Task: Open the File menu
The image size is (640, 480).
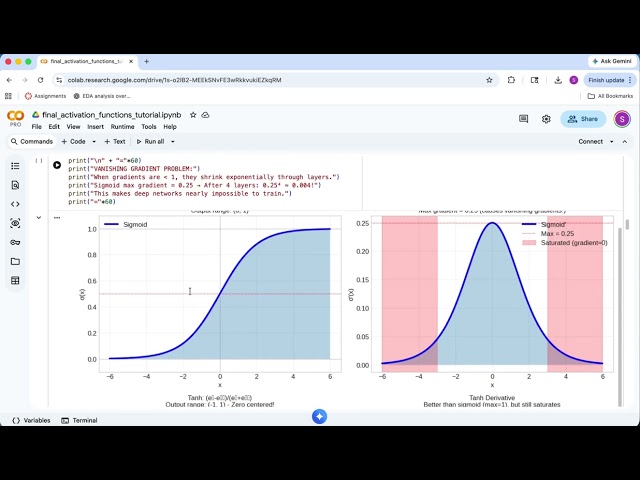Action: [36, 127]
